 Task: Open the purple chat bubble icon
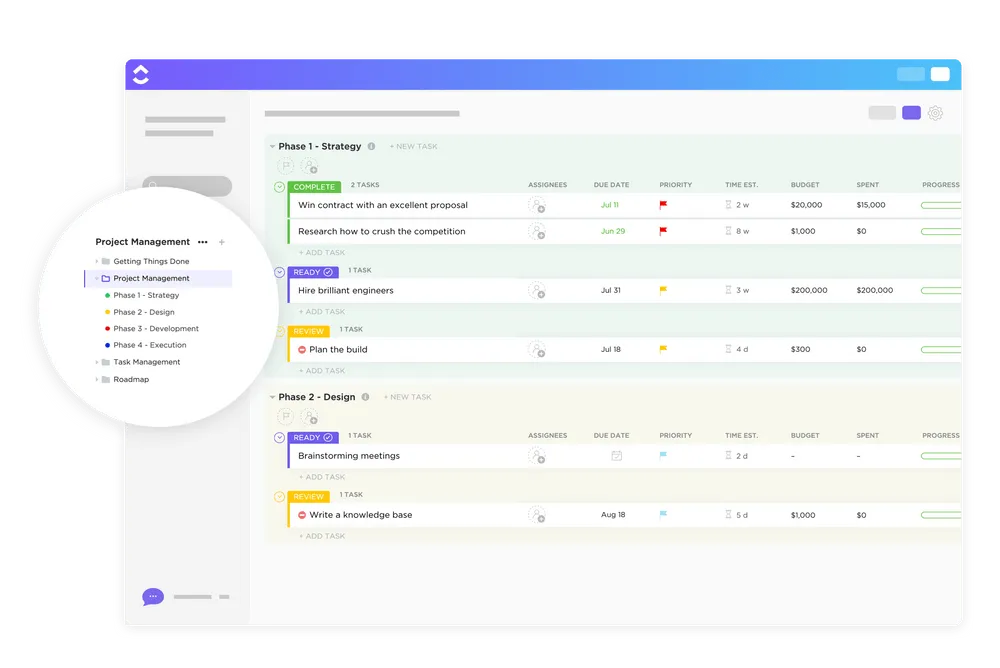tap(153, 597)
